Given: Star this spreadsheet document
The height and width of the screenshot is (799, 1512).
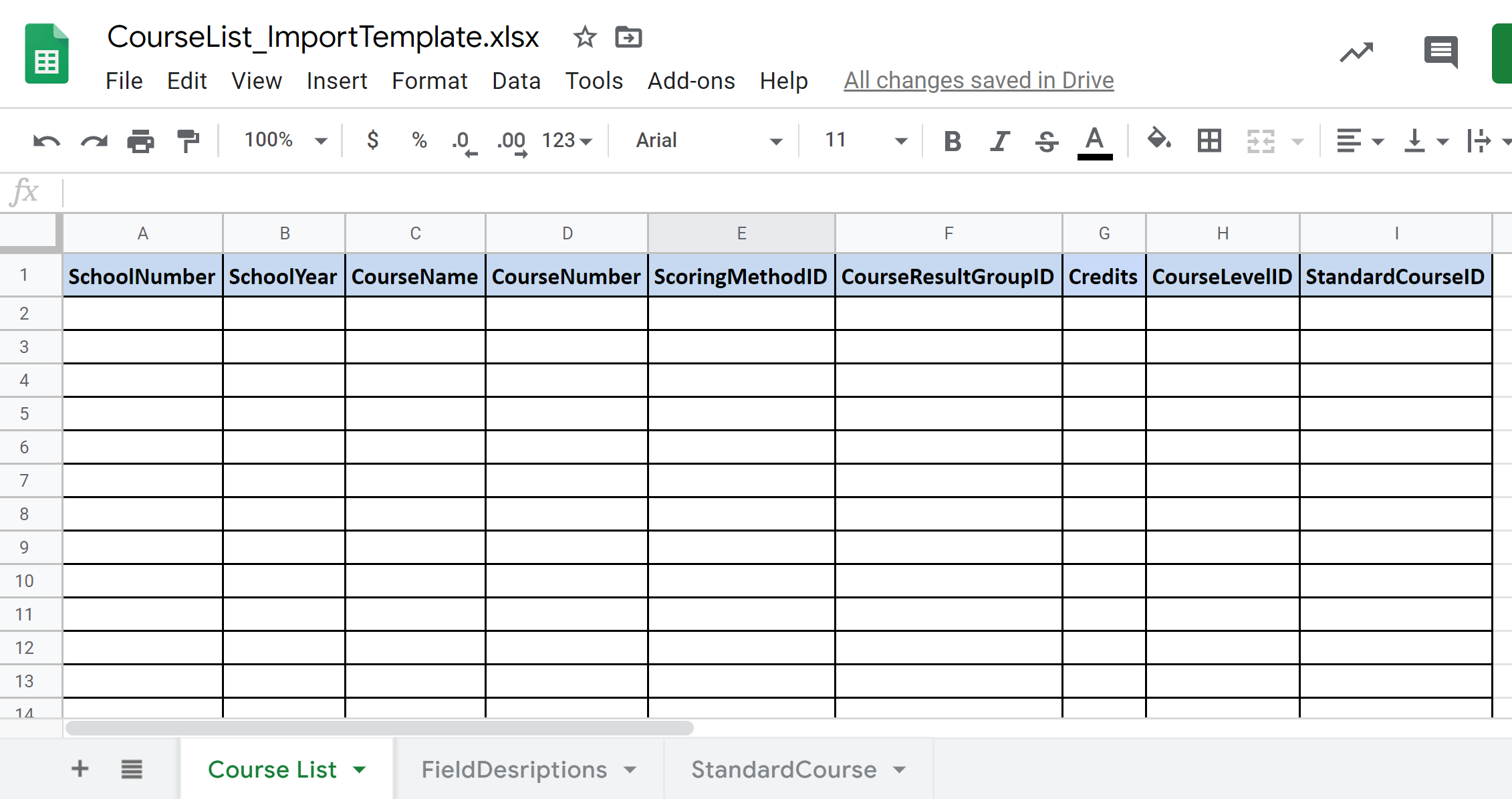Looking at the screenshot, I should point(585,37).
